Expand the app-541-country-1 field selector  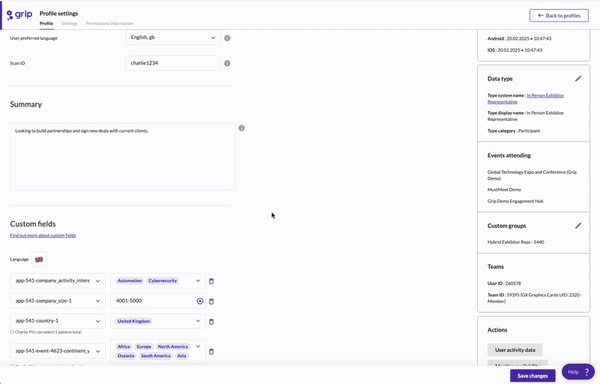pyautogui.click(x=58, y=321)
